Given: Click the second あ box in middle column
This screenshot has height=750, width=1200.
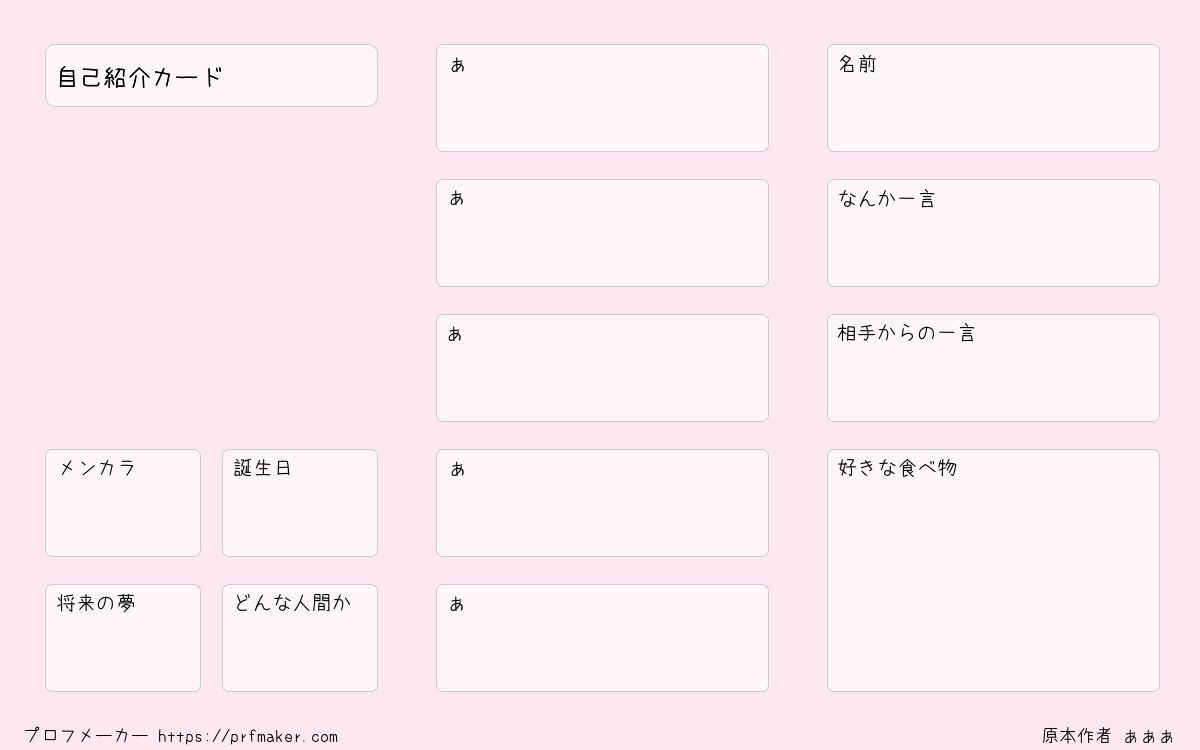Looking at the screenshot, I should click(602, 233).
